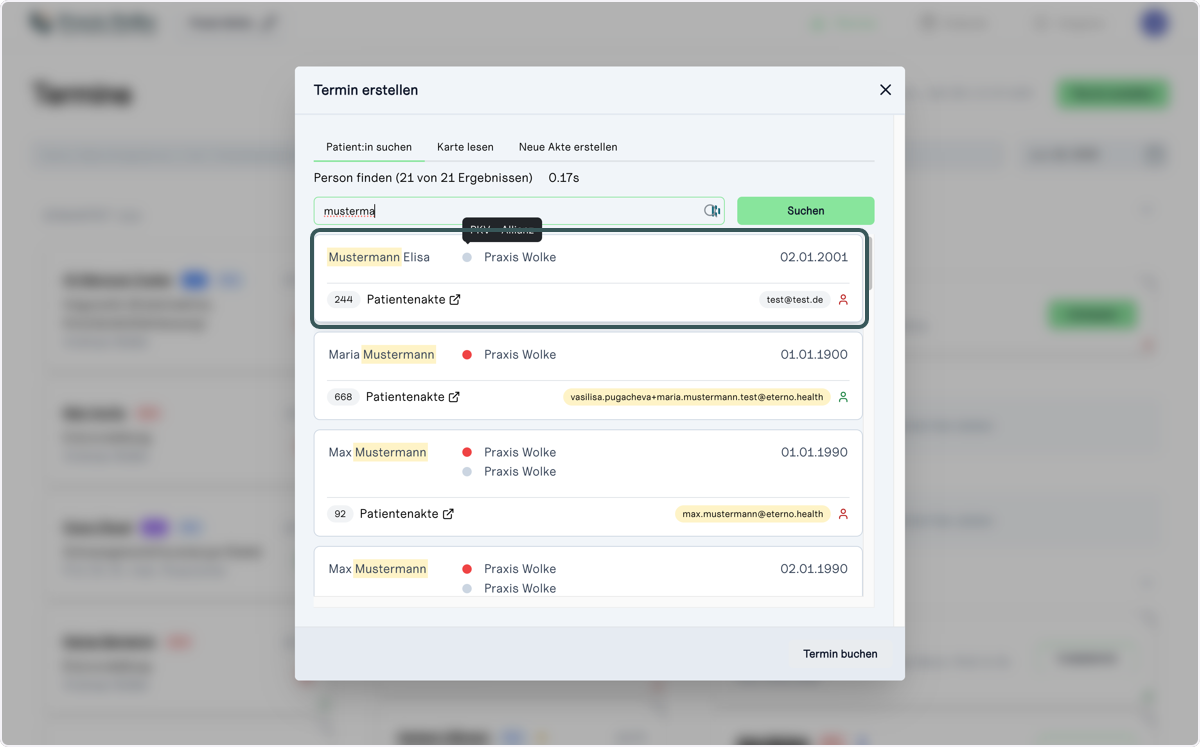The width and height of the screenshot is (1200, 747).
Task: Open the Karte lesen tab
Action: [x=465, y=147]
